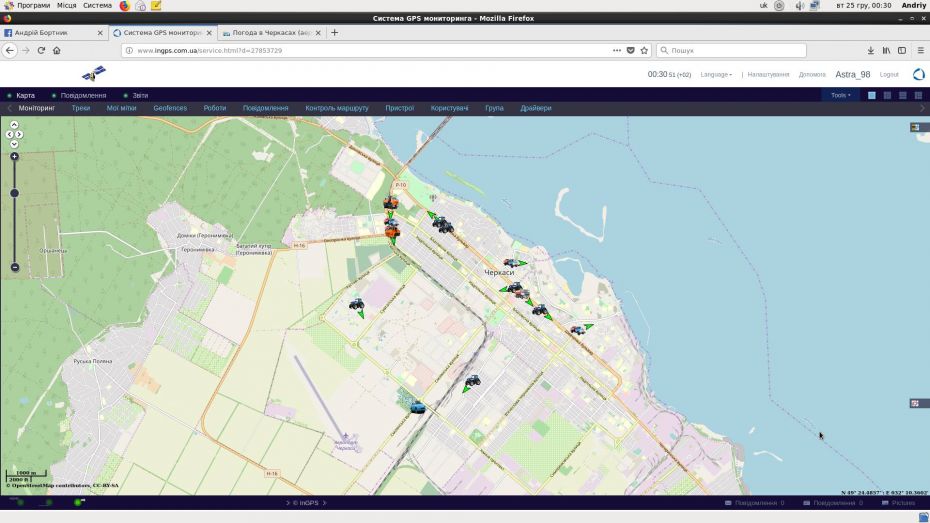The image size is (930, 523).
Task: Open the Geofences tab
Action: tap(170, 109)
